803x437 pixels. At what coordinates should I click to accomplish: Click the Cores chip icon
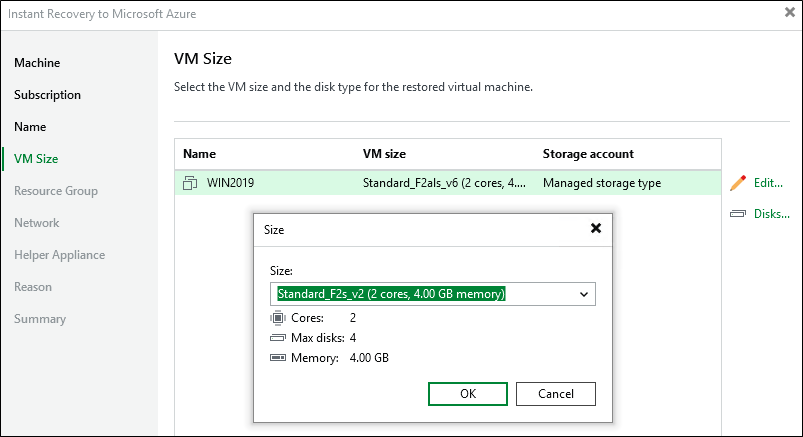pos(278,318)
